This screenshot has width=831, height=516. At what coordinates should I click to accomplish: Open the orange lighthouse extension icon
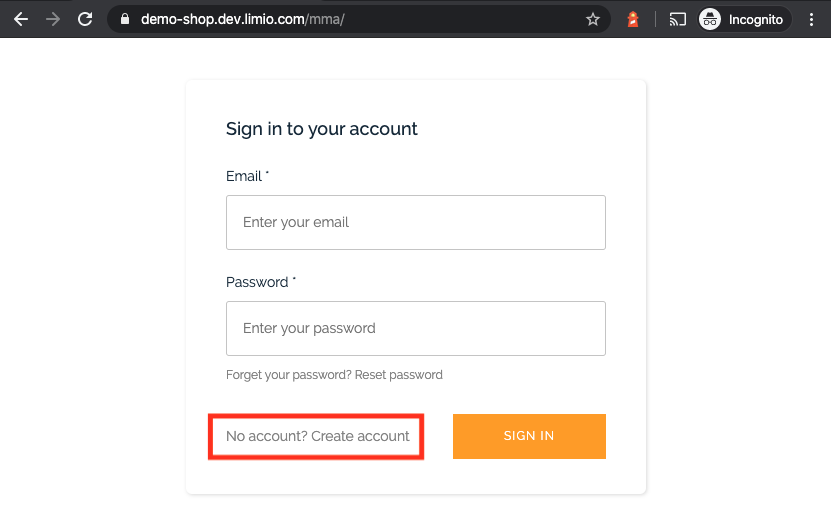click(x=633, y=20)
